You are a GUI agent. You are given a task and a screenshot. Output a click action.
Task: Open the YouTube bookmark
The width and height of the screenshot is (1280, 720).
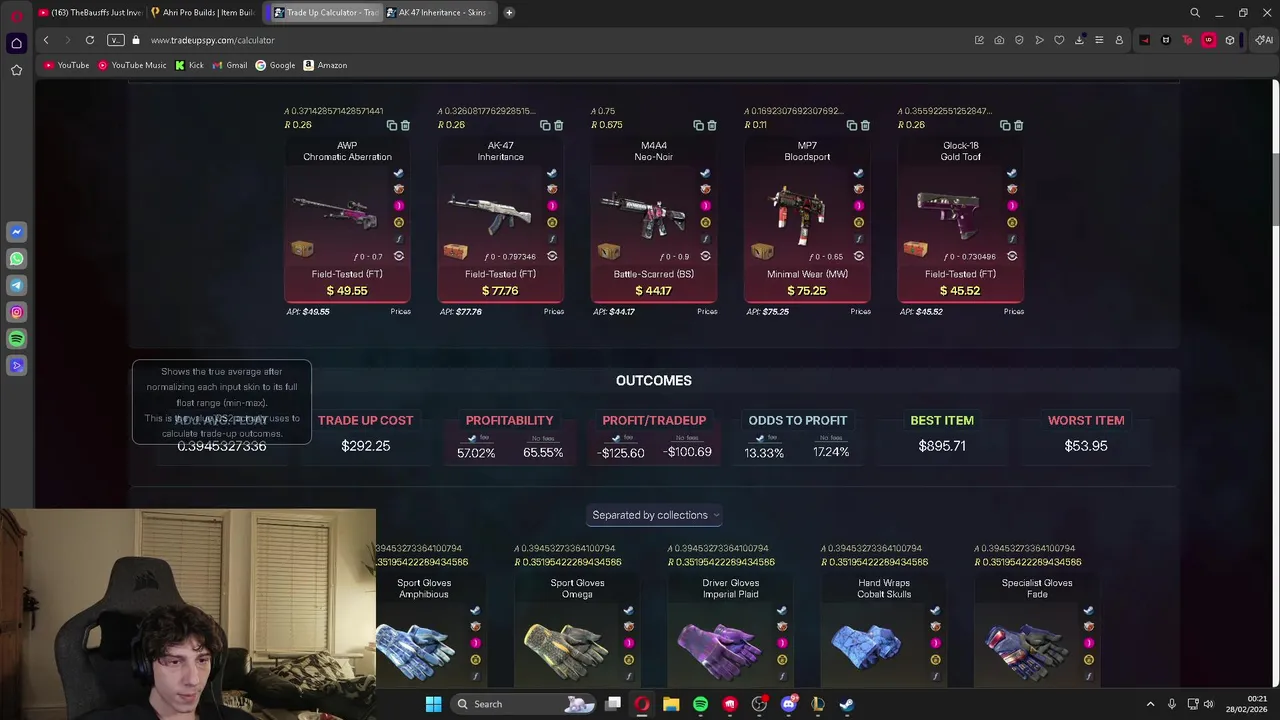click(x=67, y=65)
